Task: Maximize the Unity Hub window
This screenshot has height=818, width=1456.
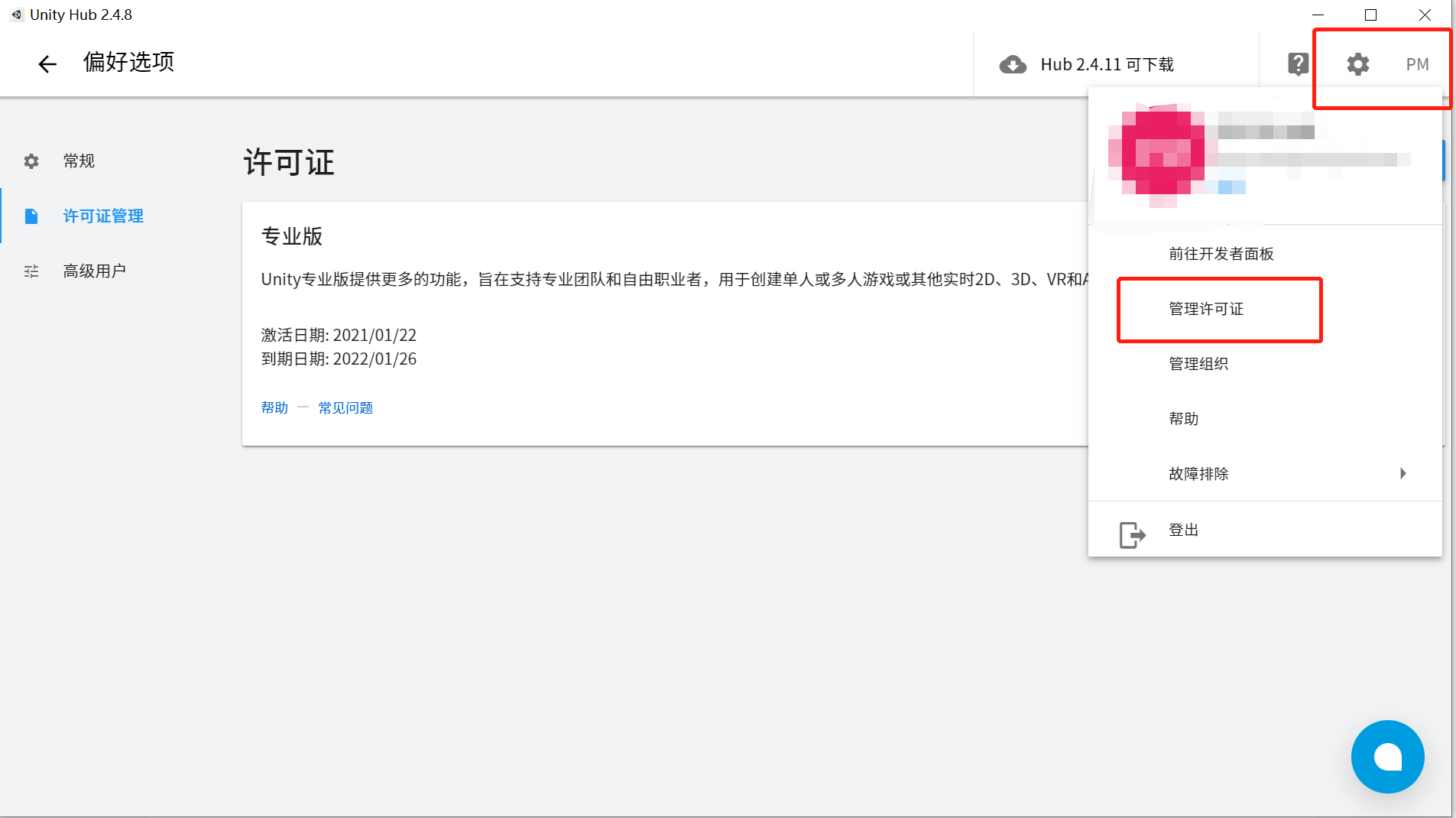Action: (1370, 15)
